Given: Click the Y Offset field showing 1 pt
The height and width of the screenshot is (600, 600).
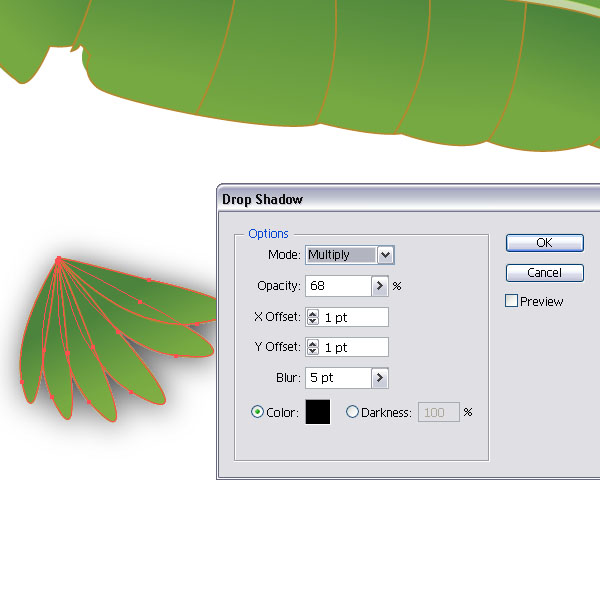Looking at the screenshot, I should click(354, 347).
